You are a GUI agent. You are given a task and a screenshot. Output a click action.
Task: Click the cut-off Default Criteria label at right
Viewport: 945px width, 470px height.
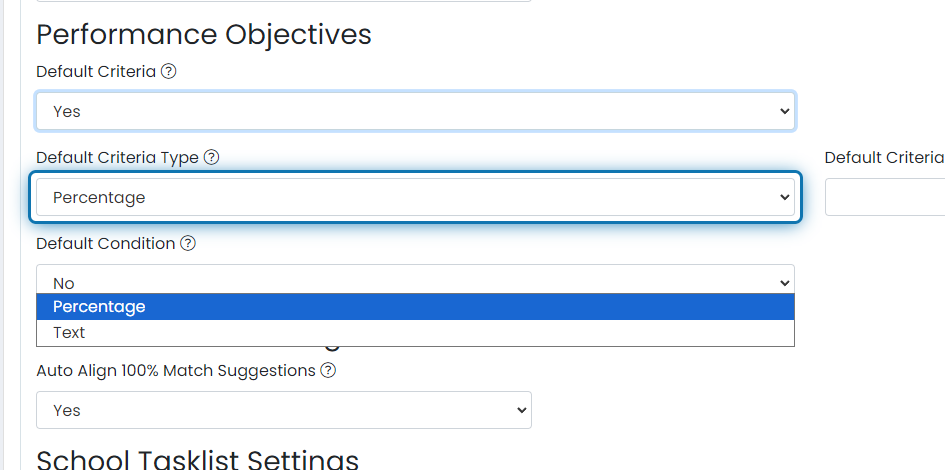coord(884,158)
